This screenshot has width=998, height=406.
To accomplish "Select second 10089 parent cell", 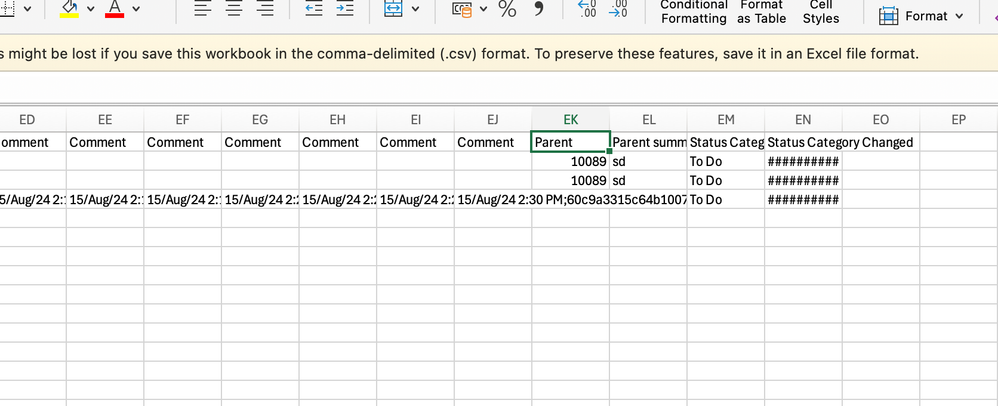I will click(x=571, y=180).
